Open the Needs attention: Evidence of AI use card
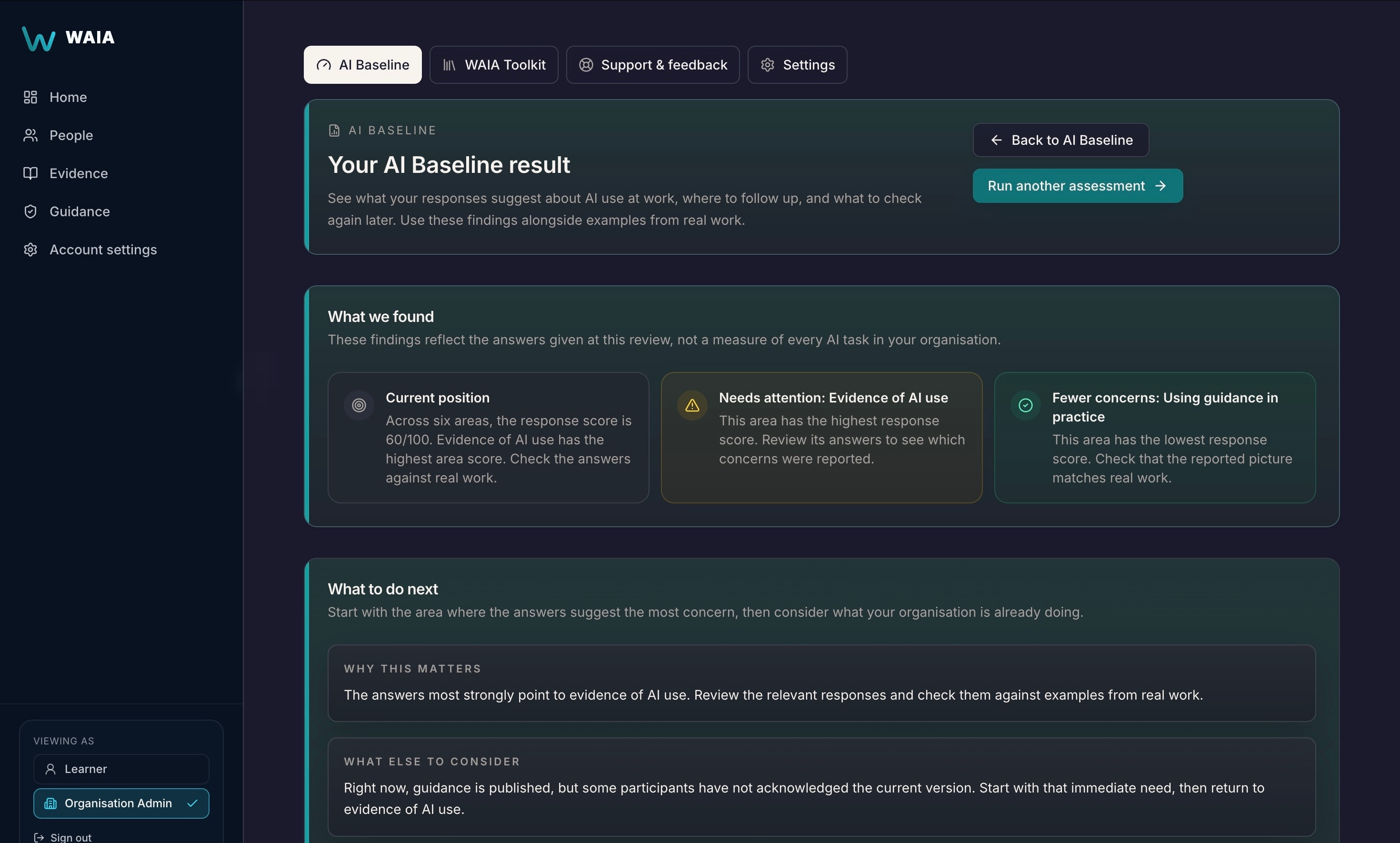Viewport: 1400px width, 843px height. [x=821, y=437]
